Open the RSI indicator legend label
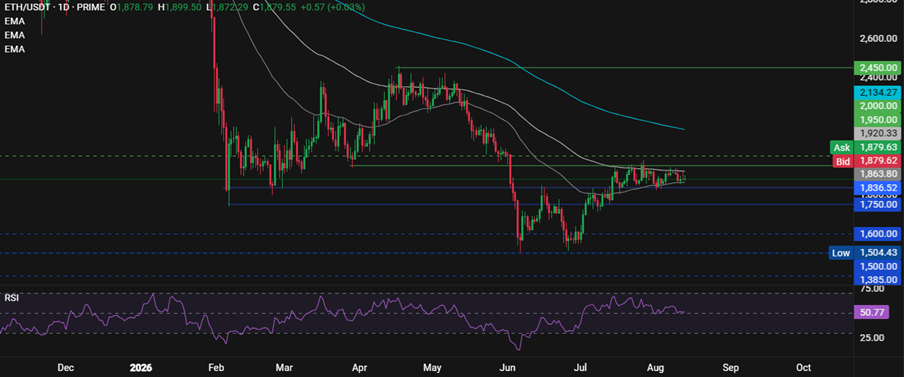The height and width of the screenshot is (377, 904). coord(11,297)
